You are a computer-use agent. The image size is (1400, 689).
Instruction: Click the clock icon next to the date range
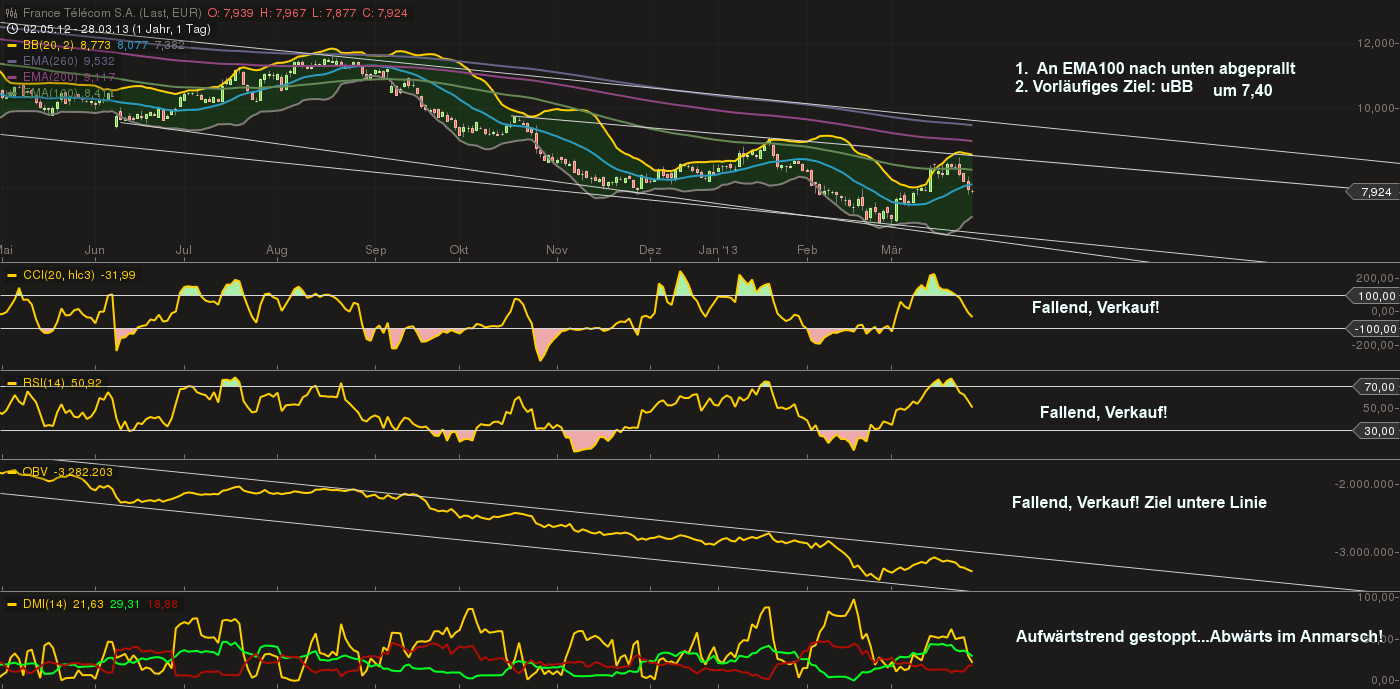click(10, 29)
